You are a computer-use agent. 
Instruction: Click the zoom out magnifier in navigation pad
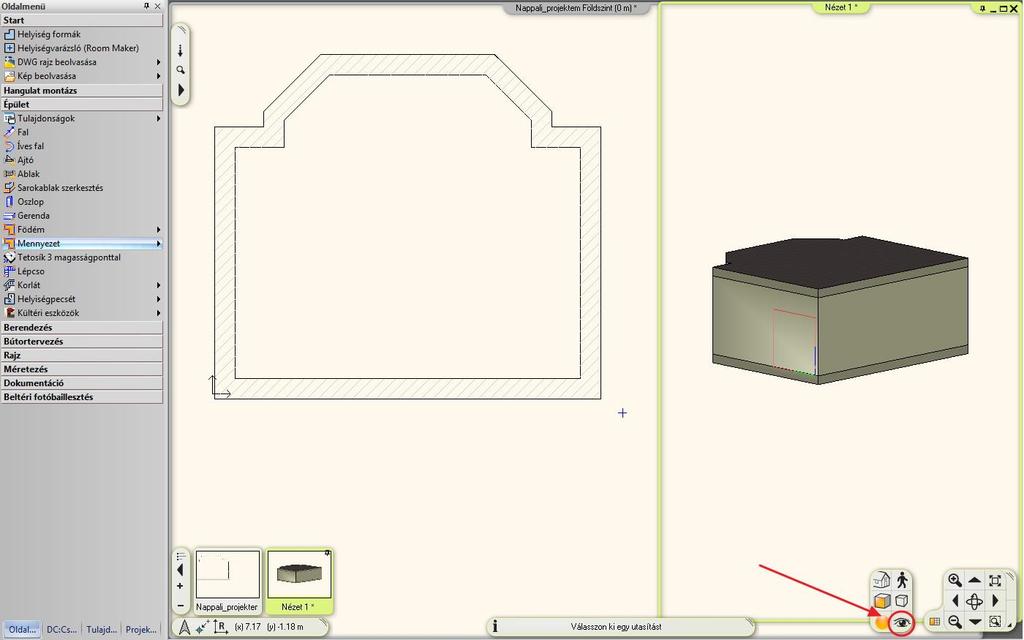tap(955, 622)
